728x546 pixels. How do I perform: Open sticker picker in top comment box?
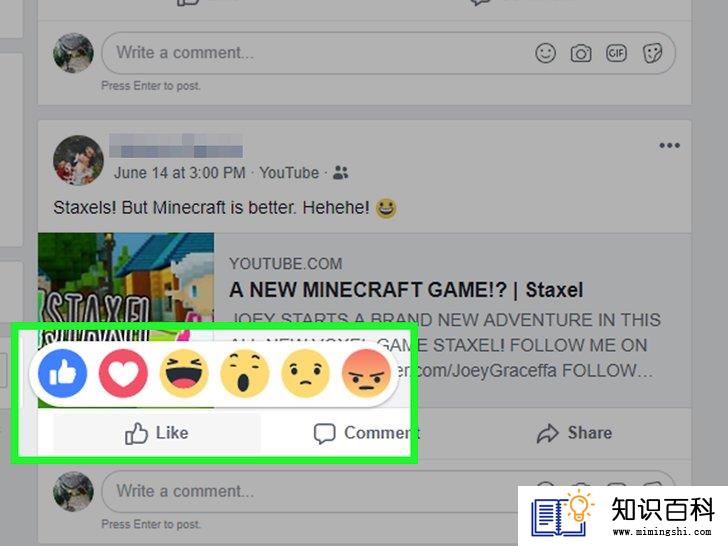point(652,53)
